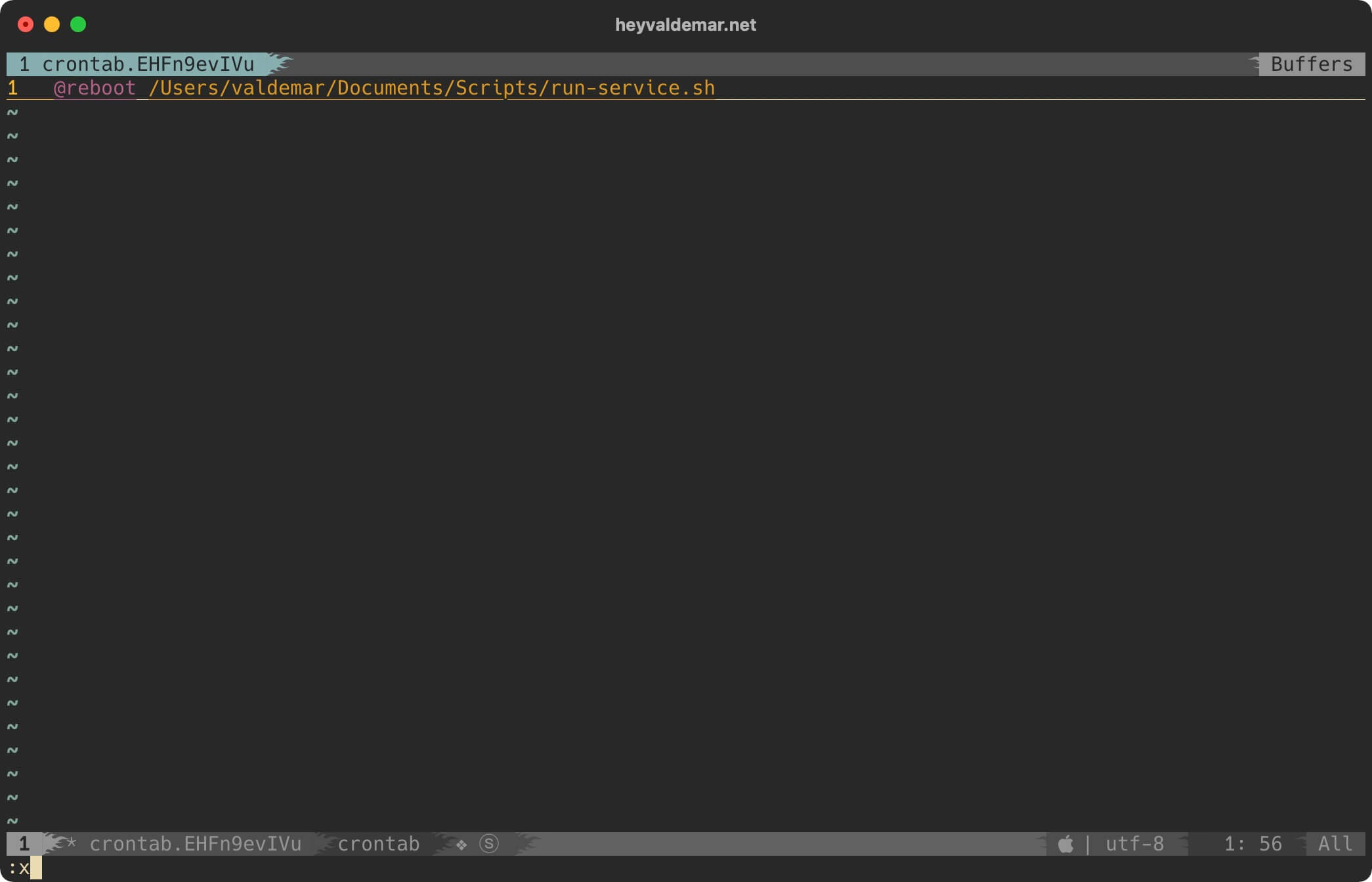Click the status line filename crontab.EHFn9evIVu
This screenshot has width=1372, height=882.
click(x=196, y=844)
